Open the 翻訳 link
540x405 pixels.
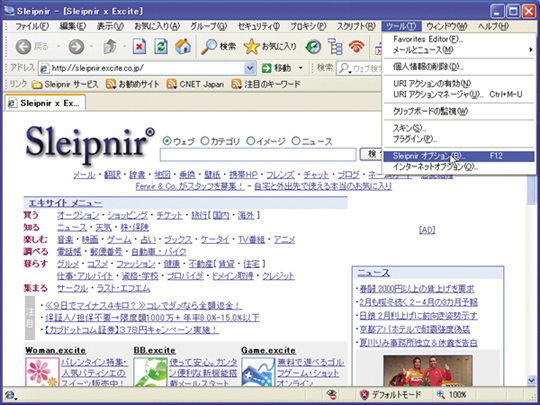[112, 175]
